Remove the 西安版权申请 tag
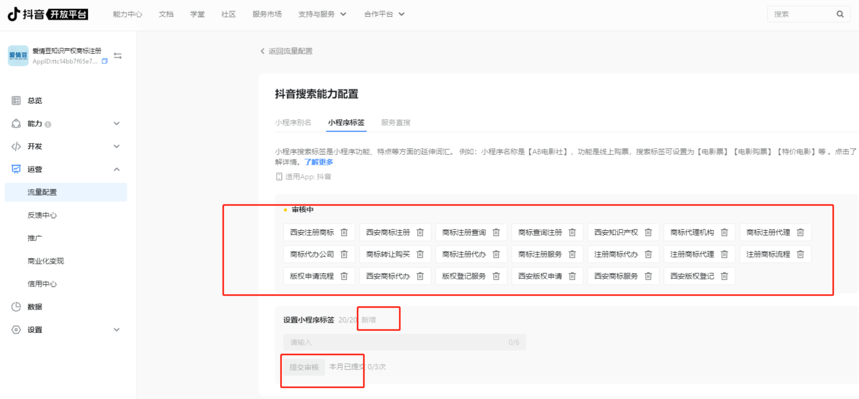The width and height of the screenshot is (859, 399). tap(572, 276)
